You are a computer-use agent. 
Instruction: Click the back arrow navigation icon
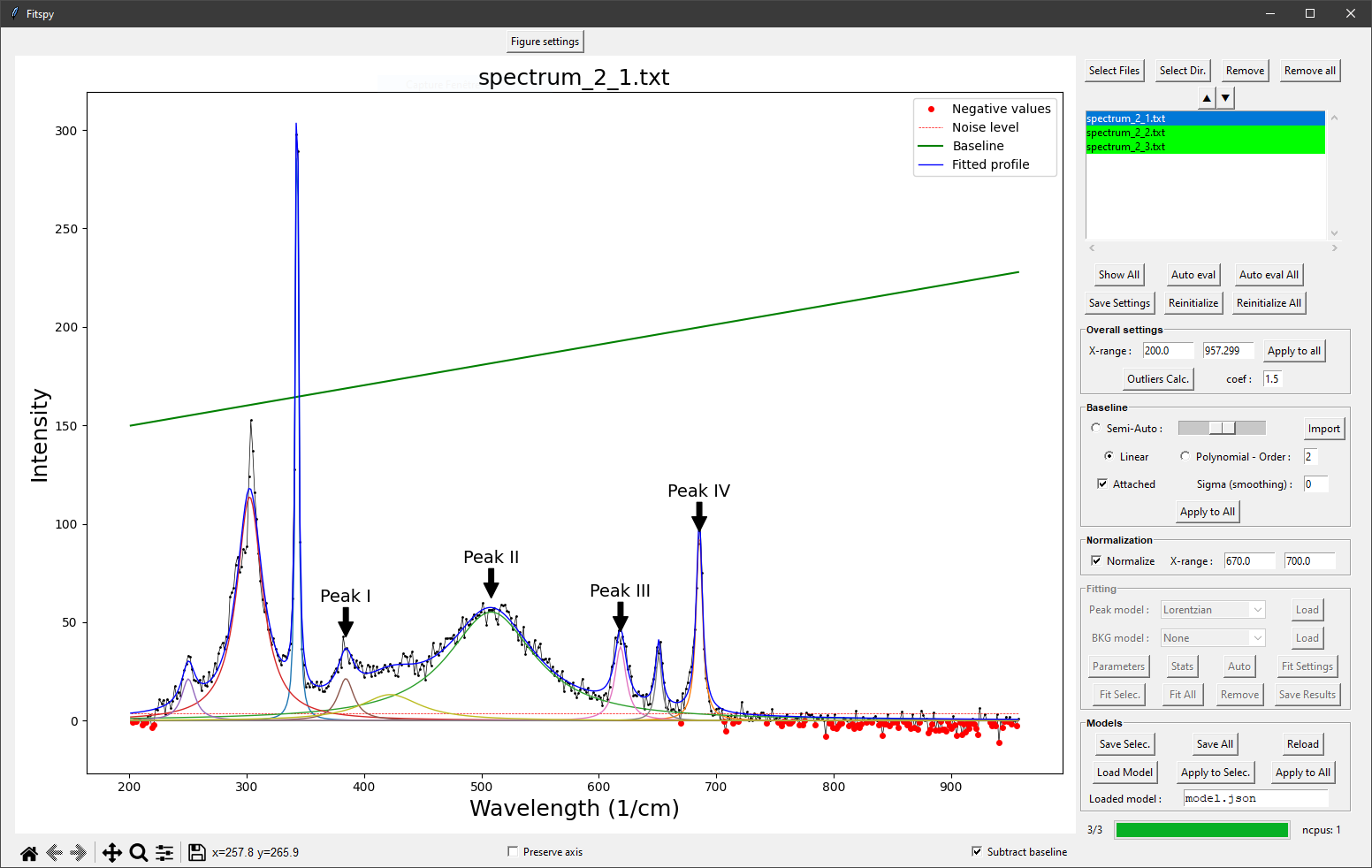53,852
